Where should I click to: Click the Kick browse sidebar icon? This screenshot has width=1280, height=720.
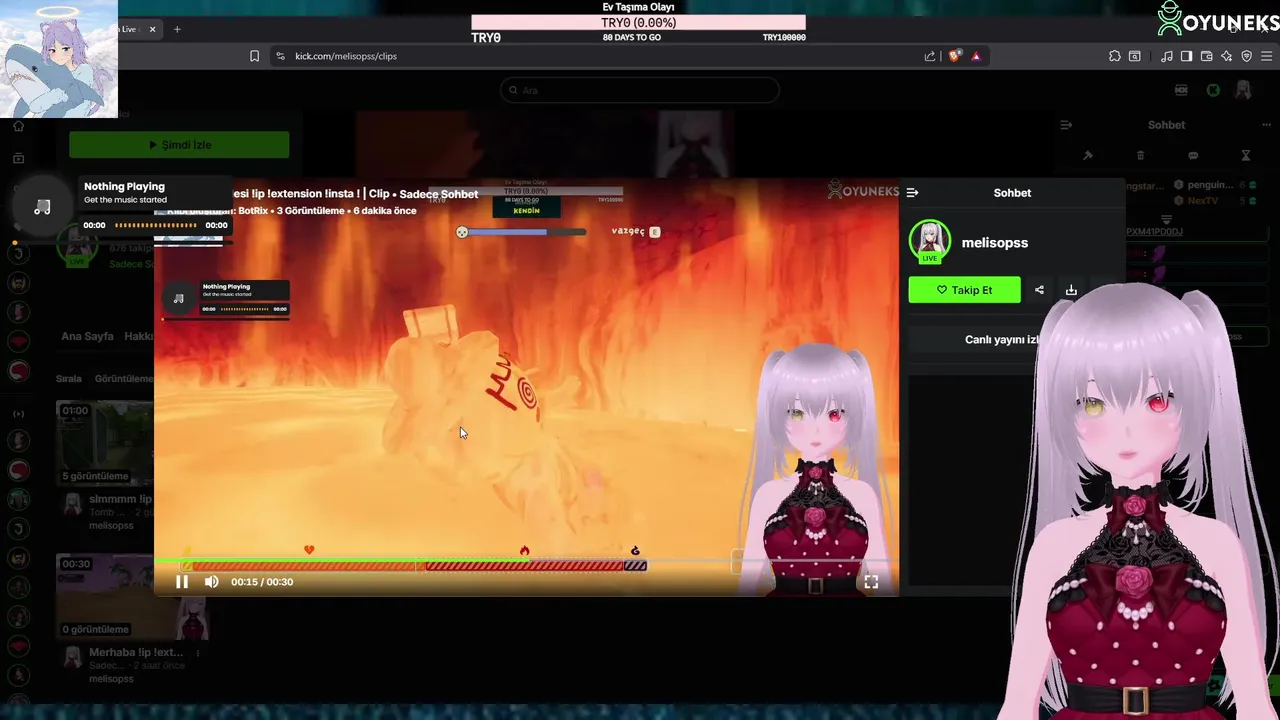point(18,158)
